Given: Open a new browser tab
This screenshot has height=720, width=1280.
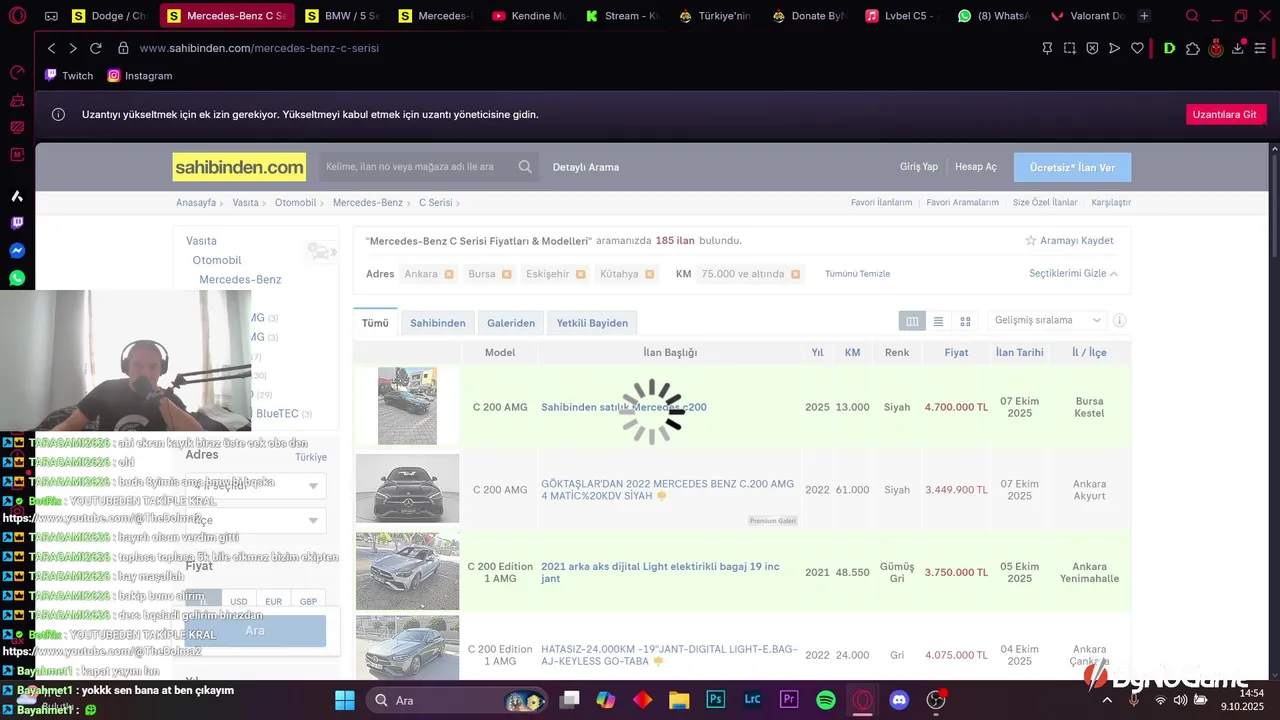Looking at the screenshot, I should point(1144,16).
